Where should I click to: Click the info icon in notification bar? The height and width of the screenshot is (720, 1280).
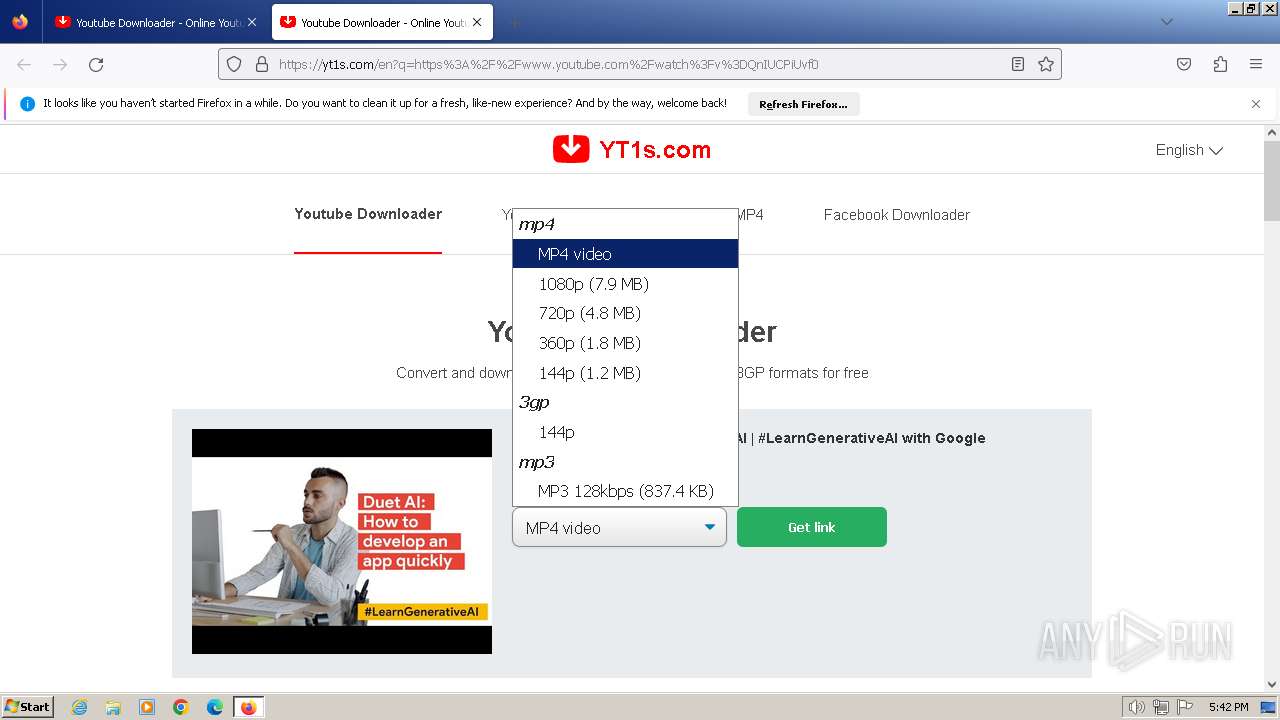click(x=27, y=104)
